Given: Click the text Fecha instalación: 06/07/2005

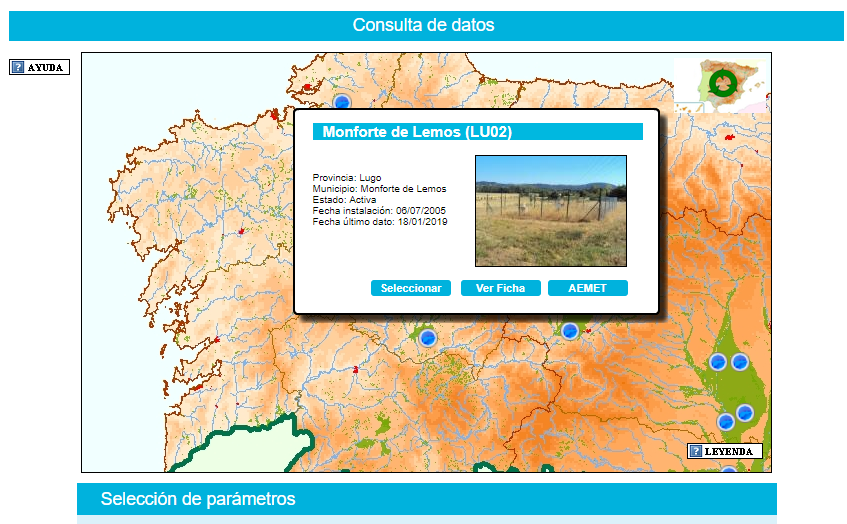Looking at the screenshot, I should 379,211.
